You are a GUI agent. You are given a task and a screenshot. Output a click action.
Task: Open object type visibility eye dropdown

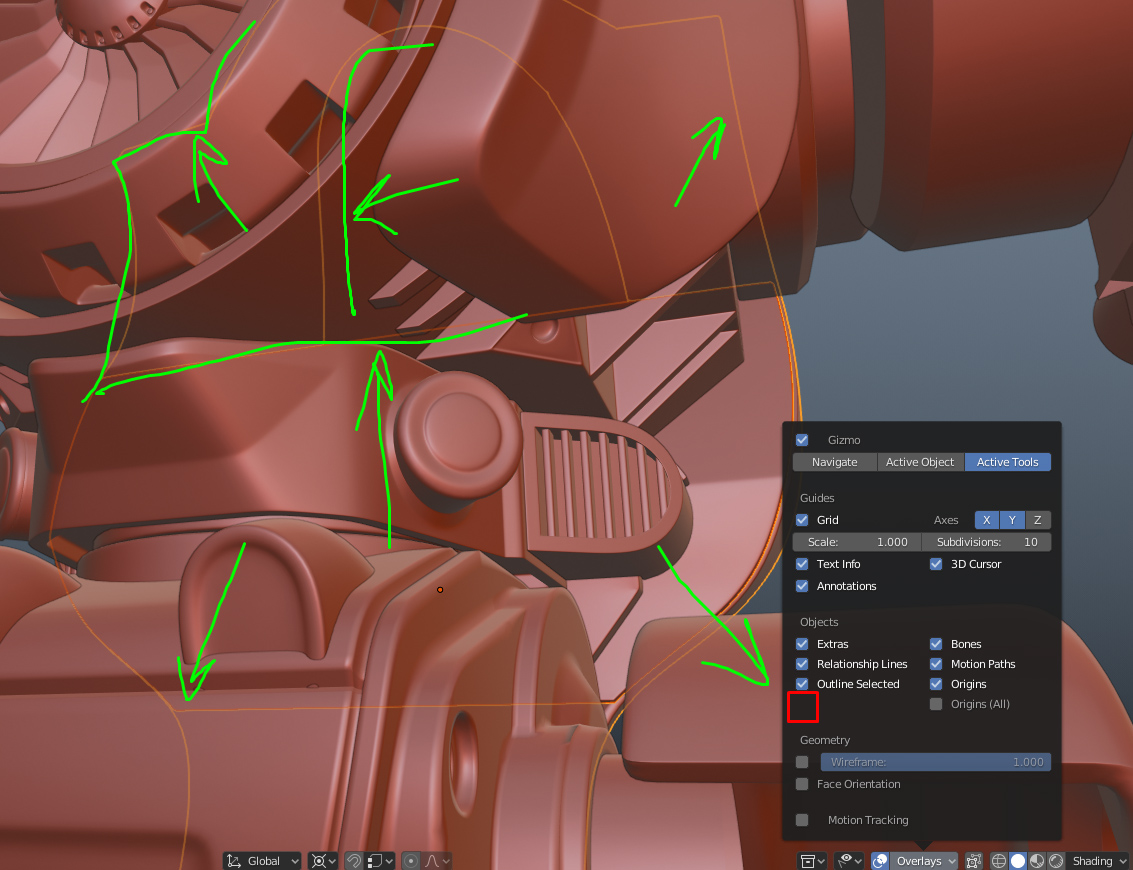pyautogui.click(x=848, y=861)
